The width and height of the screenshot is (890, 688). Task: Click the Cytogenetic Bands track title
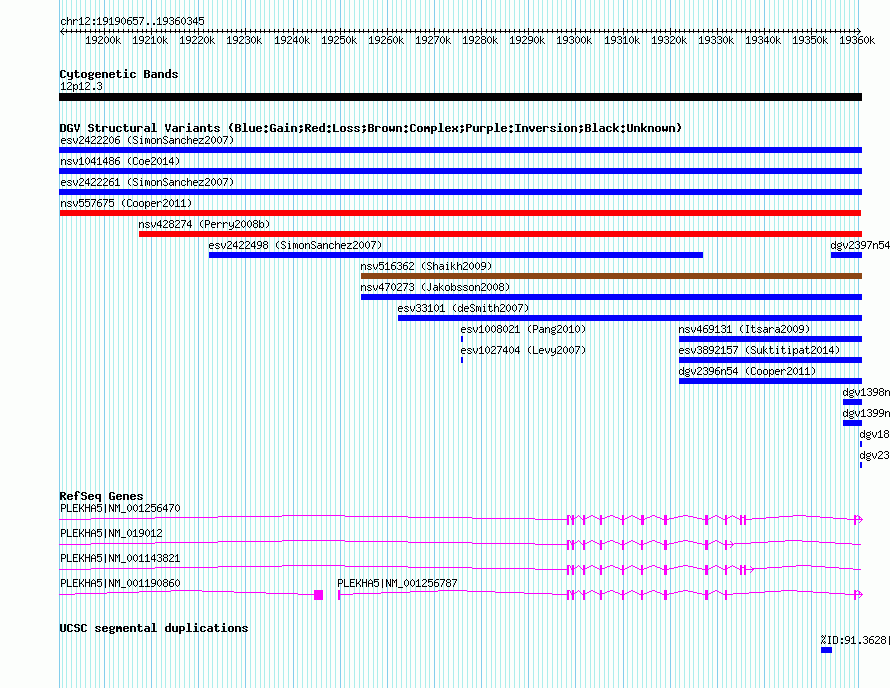(x=119, y=74)
